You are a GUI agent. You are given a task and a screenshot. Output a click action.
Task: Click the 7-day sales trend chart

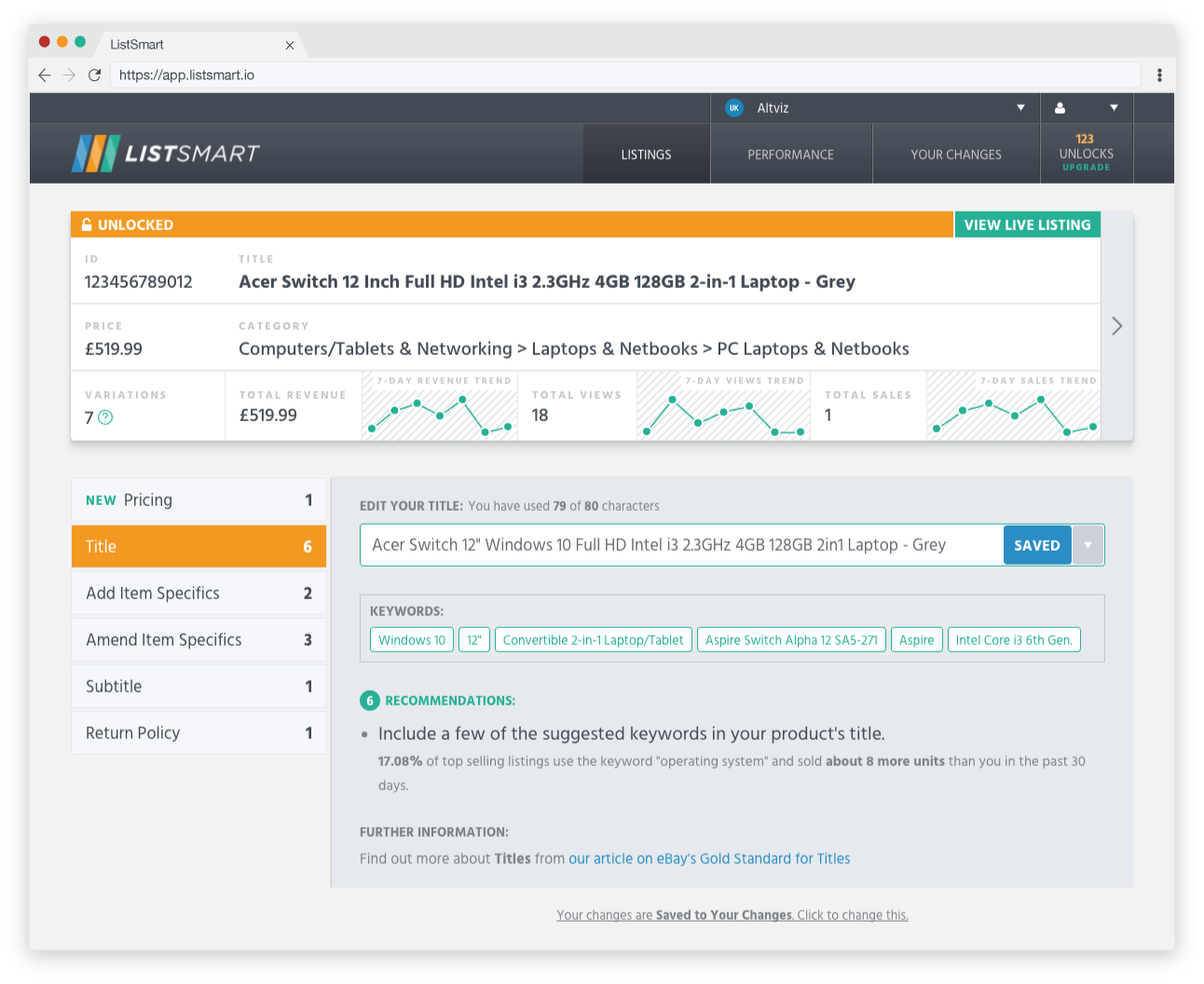pyautogui.click(x=1014, y=406)
